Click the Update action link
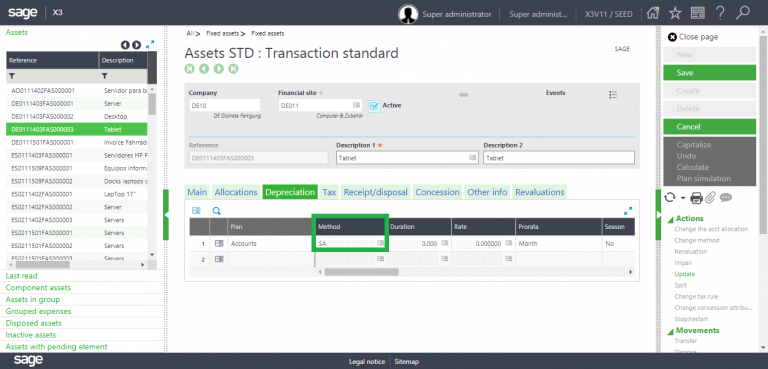768x369 pixels. [x=684, y=274]
